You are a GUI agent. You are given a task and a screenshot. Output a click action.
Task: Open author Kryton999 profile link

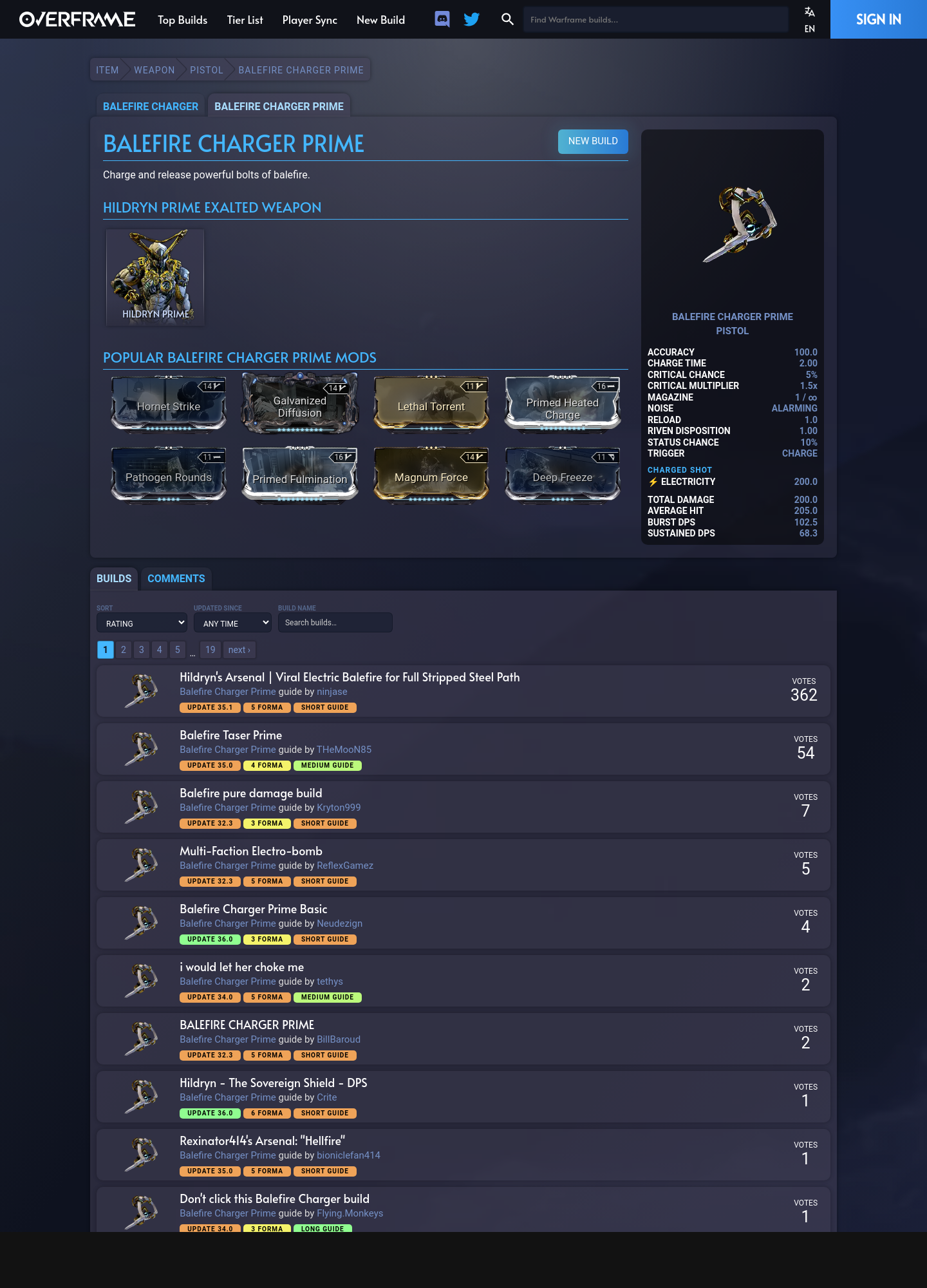pos(339,808)
